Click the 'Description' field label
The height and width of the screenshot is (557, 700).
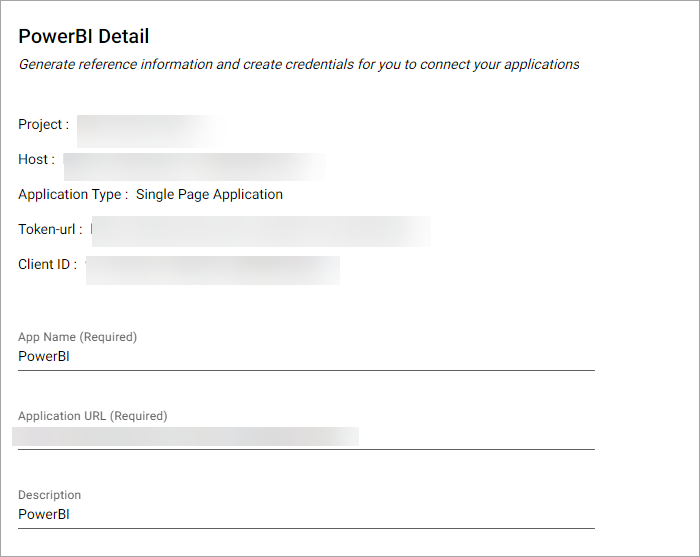click(x=50, y=495)
